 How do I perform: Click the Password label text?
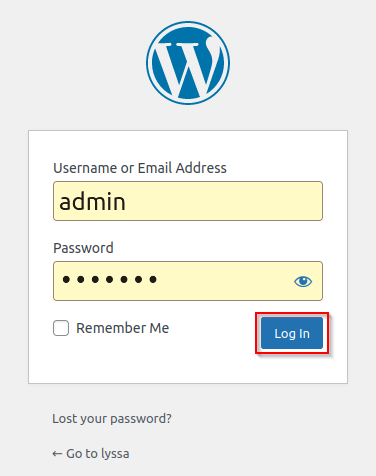point(83,248)
